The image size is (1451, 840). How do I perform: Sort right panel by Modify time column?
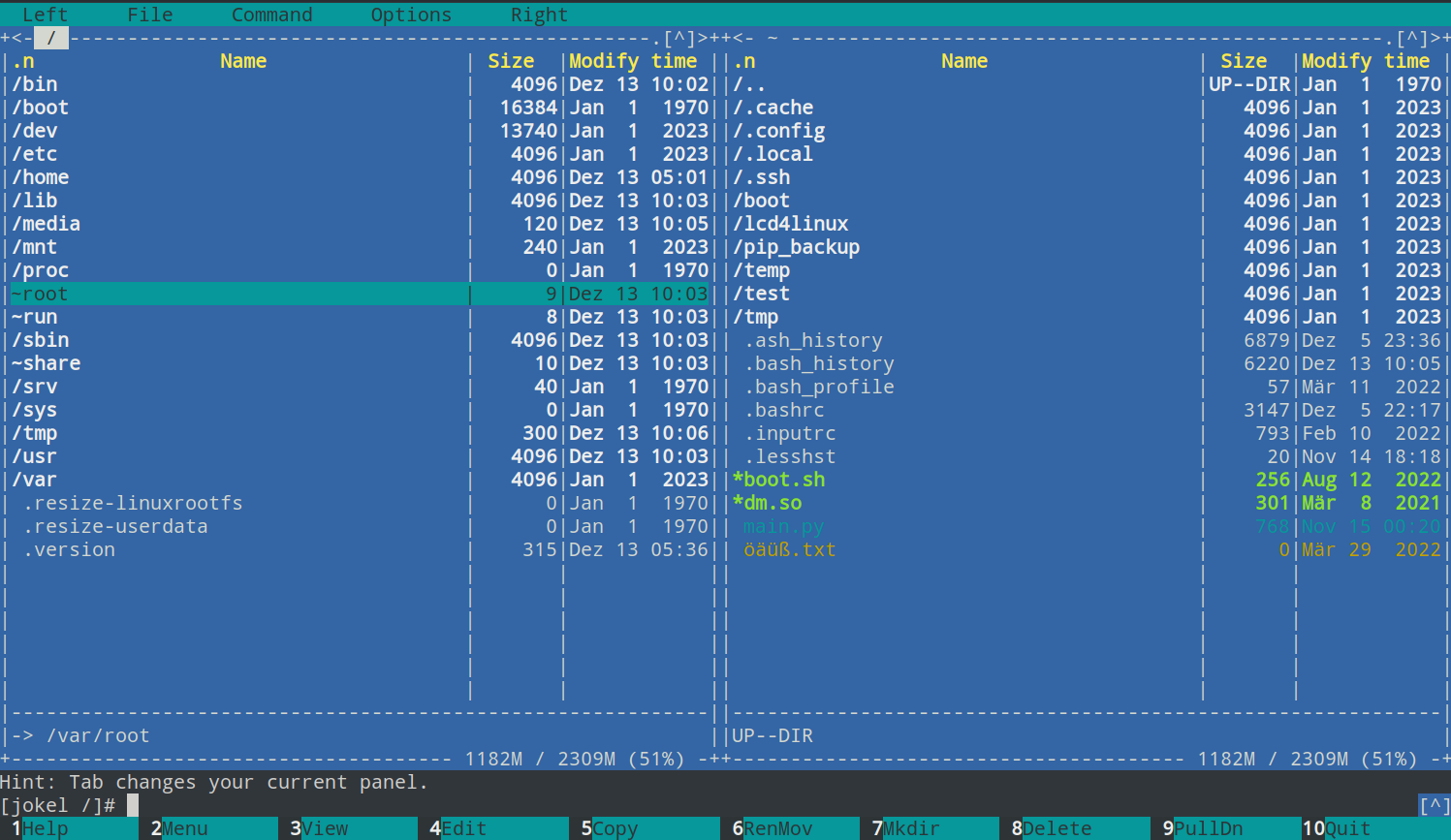pos(1365,61)
